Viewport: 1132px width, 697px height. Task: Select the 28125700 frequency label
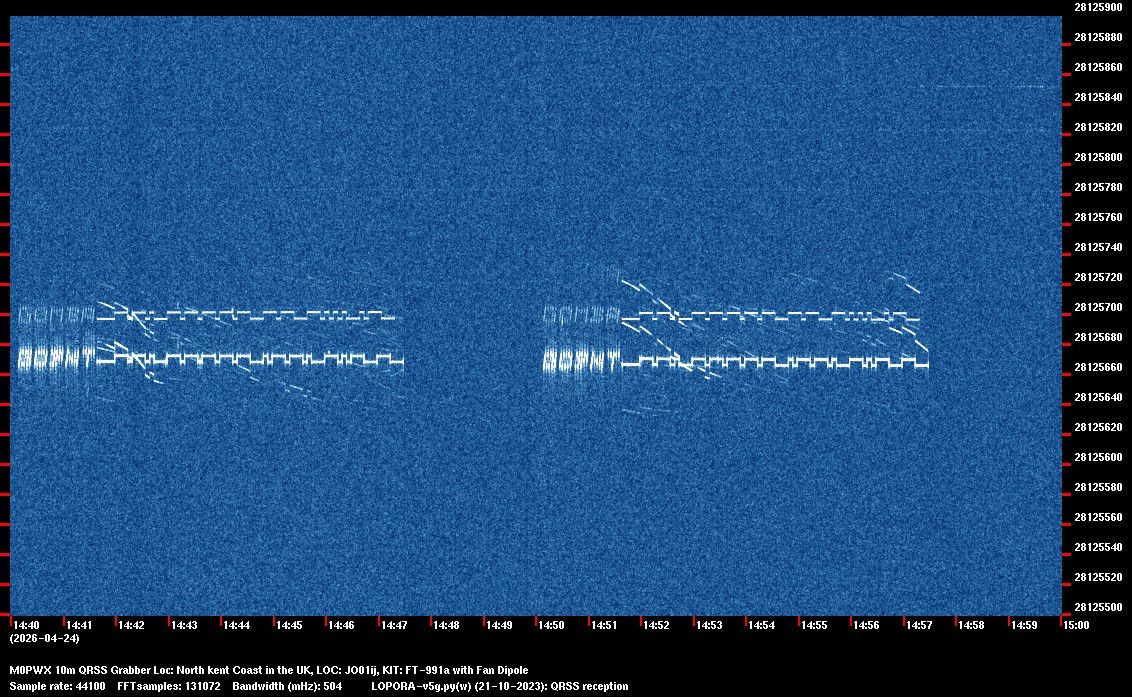[1099, 307]
